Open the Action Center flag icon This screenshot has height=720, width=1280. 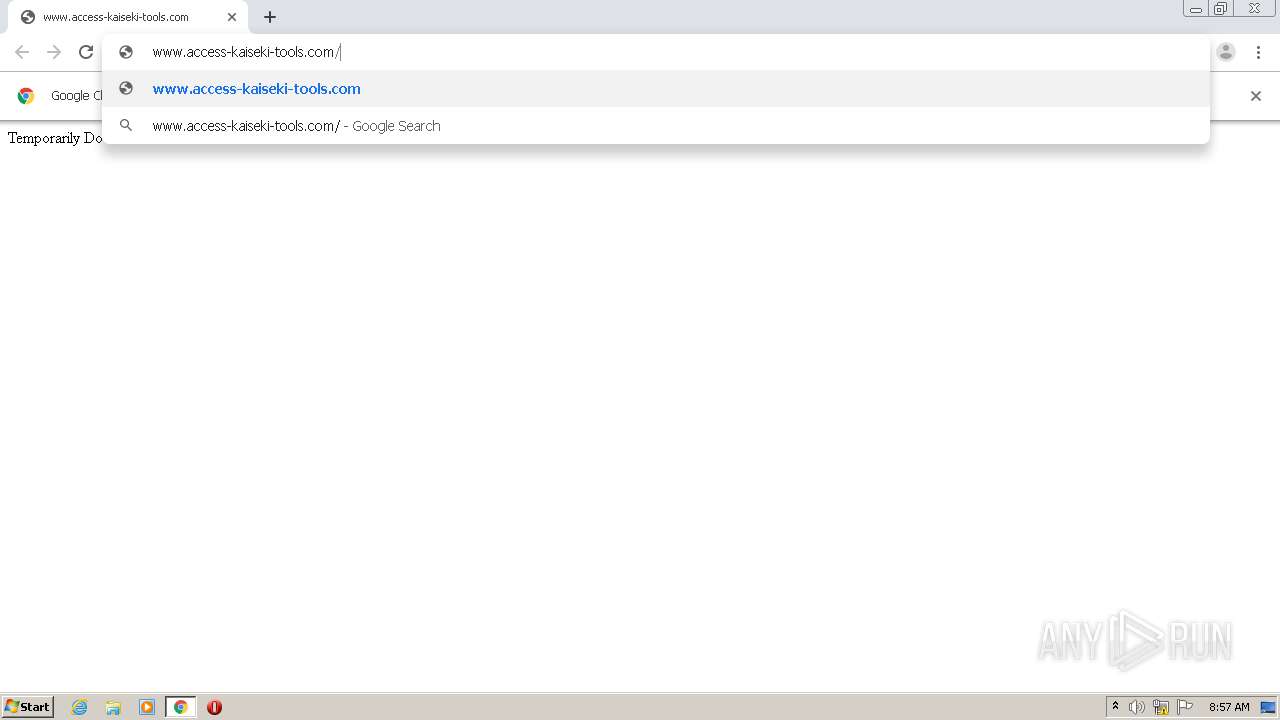click(1185, 707)
